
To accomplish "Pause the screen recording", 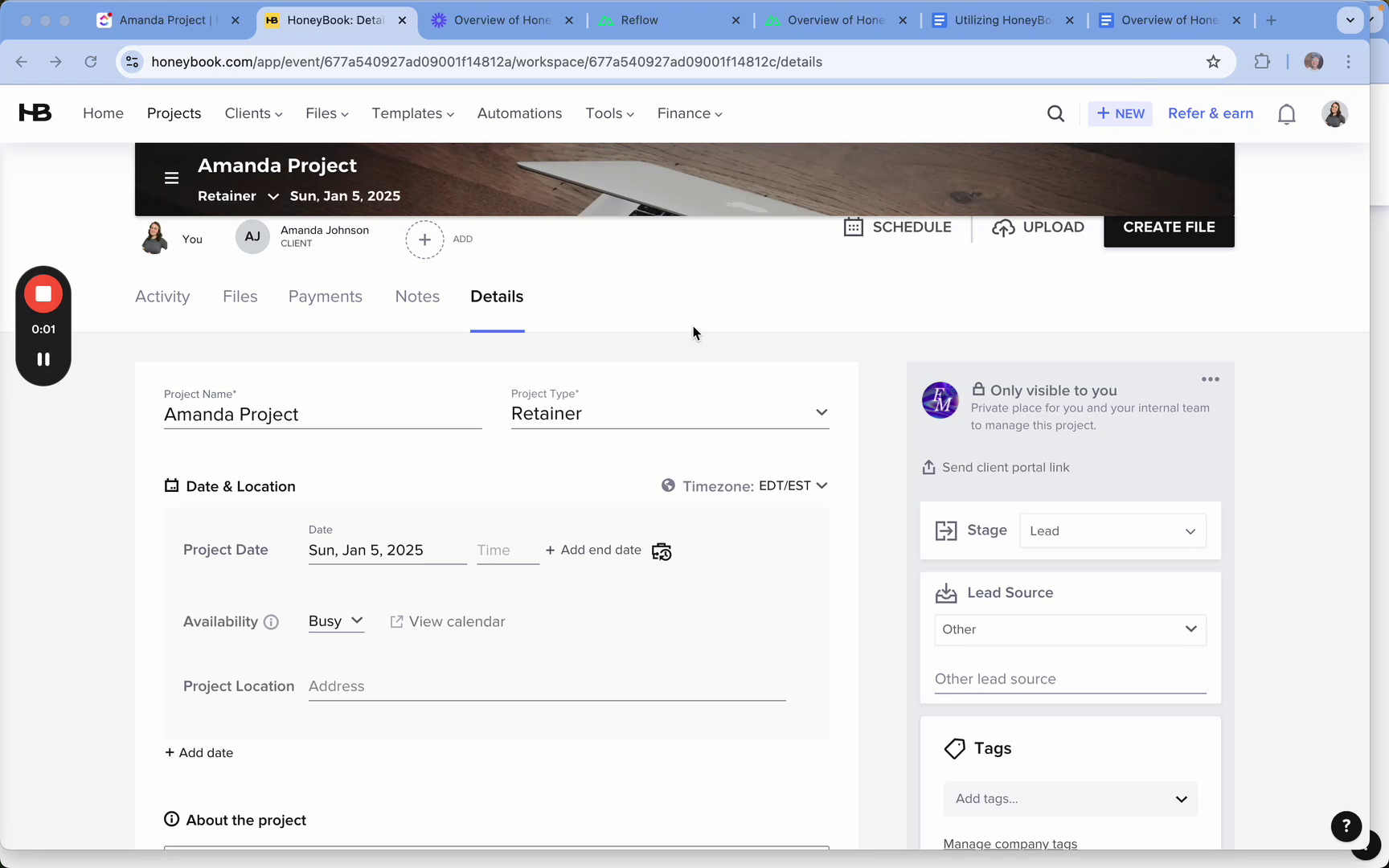I will 43,359.
